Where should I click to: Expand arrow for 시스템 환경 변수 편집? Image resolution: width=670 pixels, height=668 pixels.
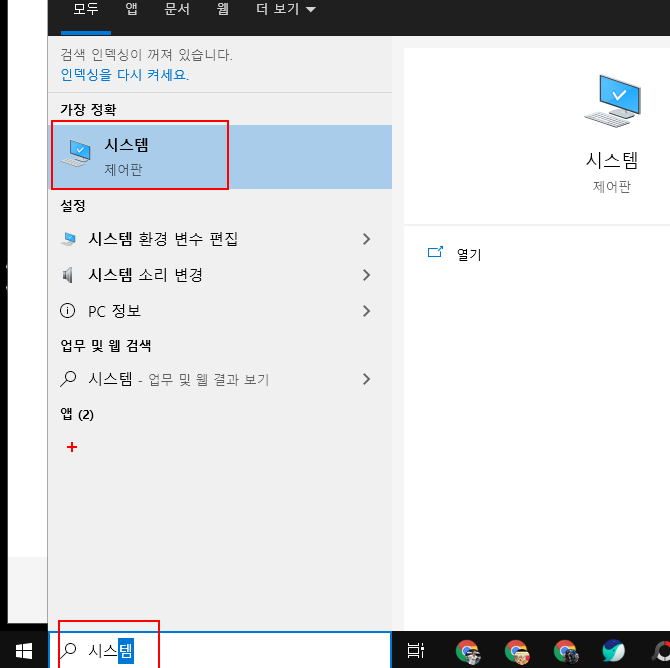point(366,239)
